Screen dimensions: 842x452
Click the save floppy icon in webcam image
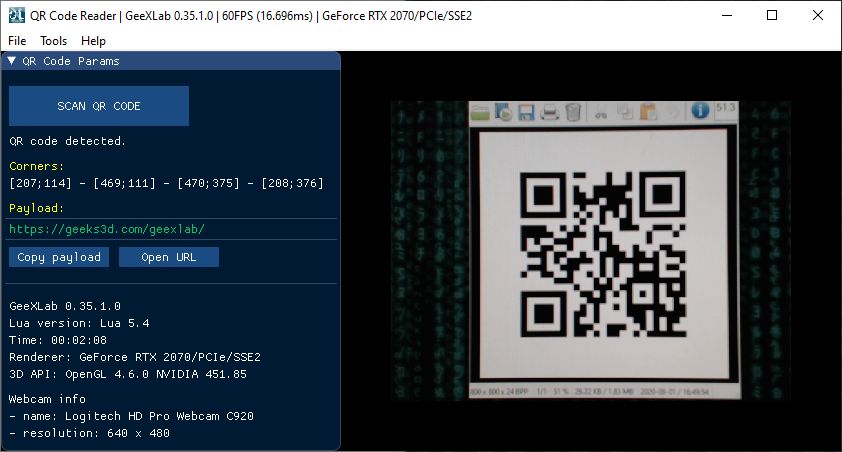point(526,112)
